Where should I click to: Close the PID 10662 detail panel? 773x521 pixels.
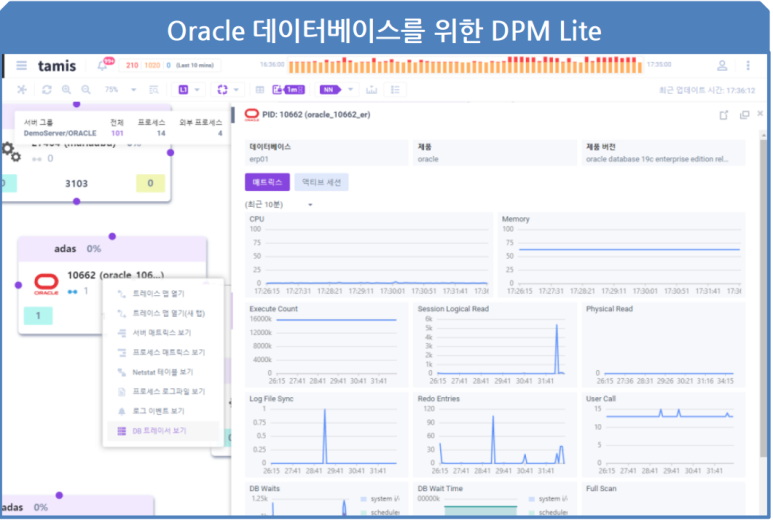[x=760, y=113]
